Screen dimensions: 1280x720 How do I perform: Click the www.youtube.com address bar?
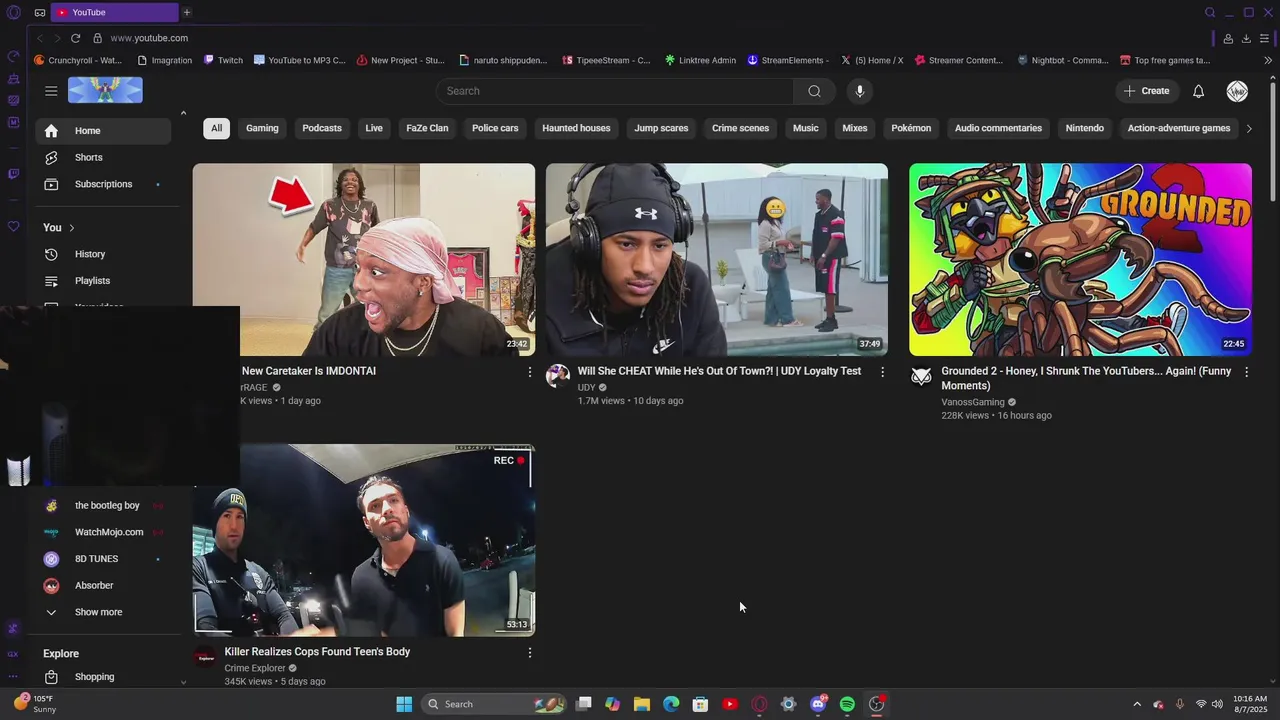[x=149, y=38]
